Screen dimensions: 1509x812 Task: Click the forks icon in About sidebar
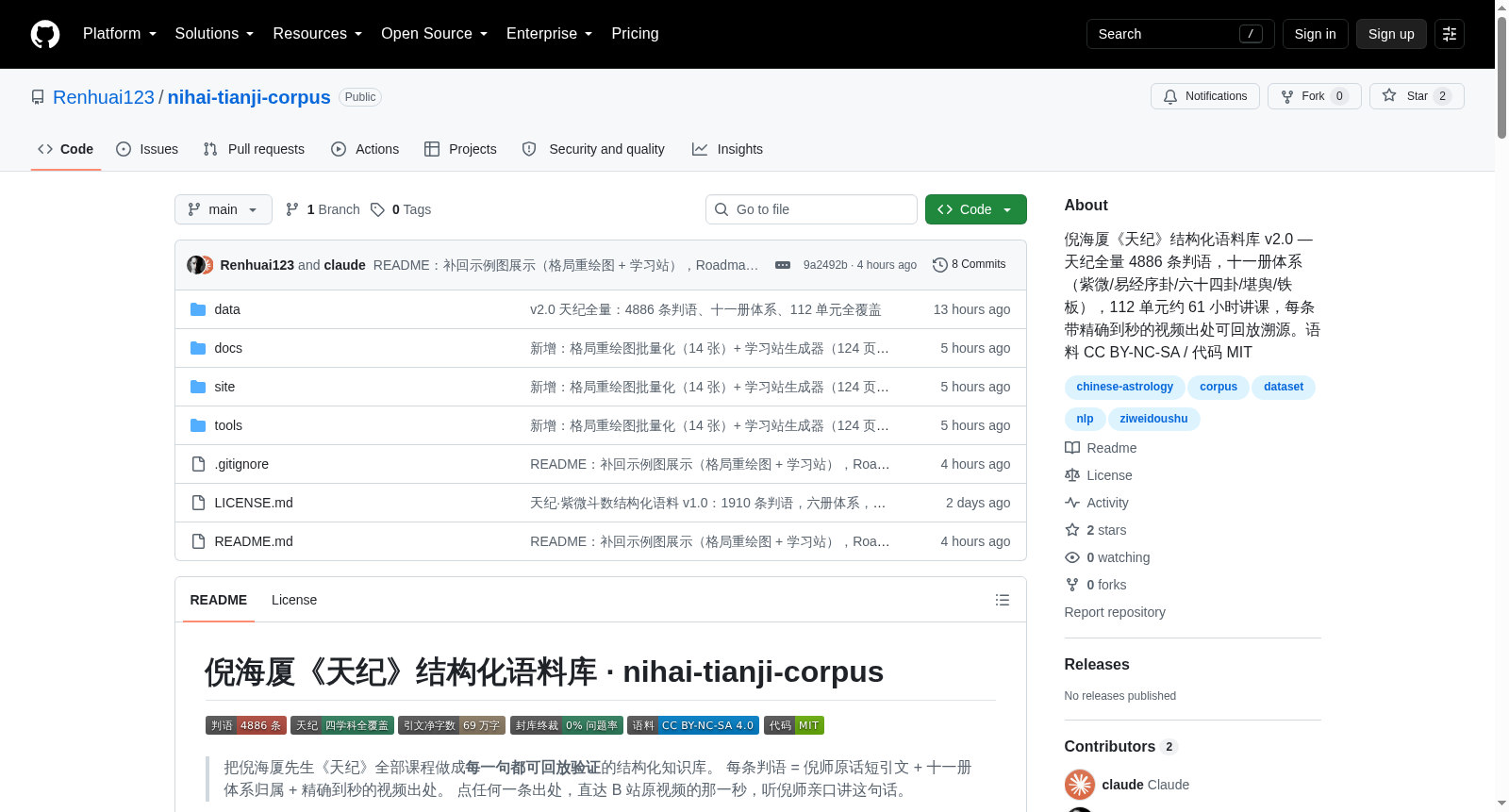click(1072, 585)
